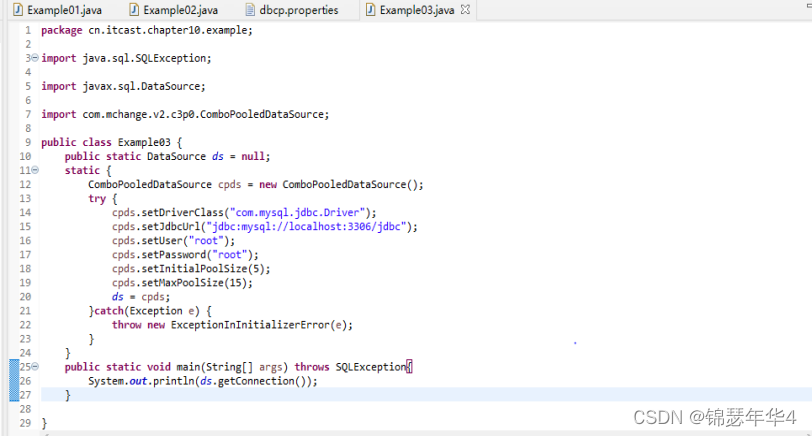Collapse the static block at line 11
The height and width of the screenshot is (437, 812).
point(35,170)
